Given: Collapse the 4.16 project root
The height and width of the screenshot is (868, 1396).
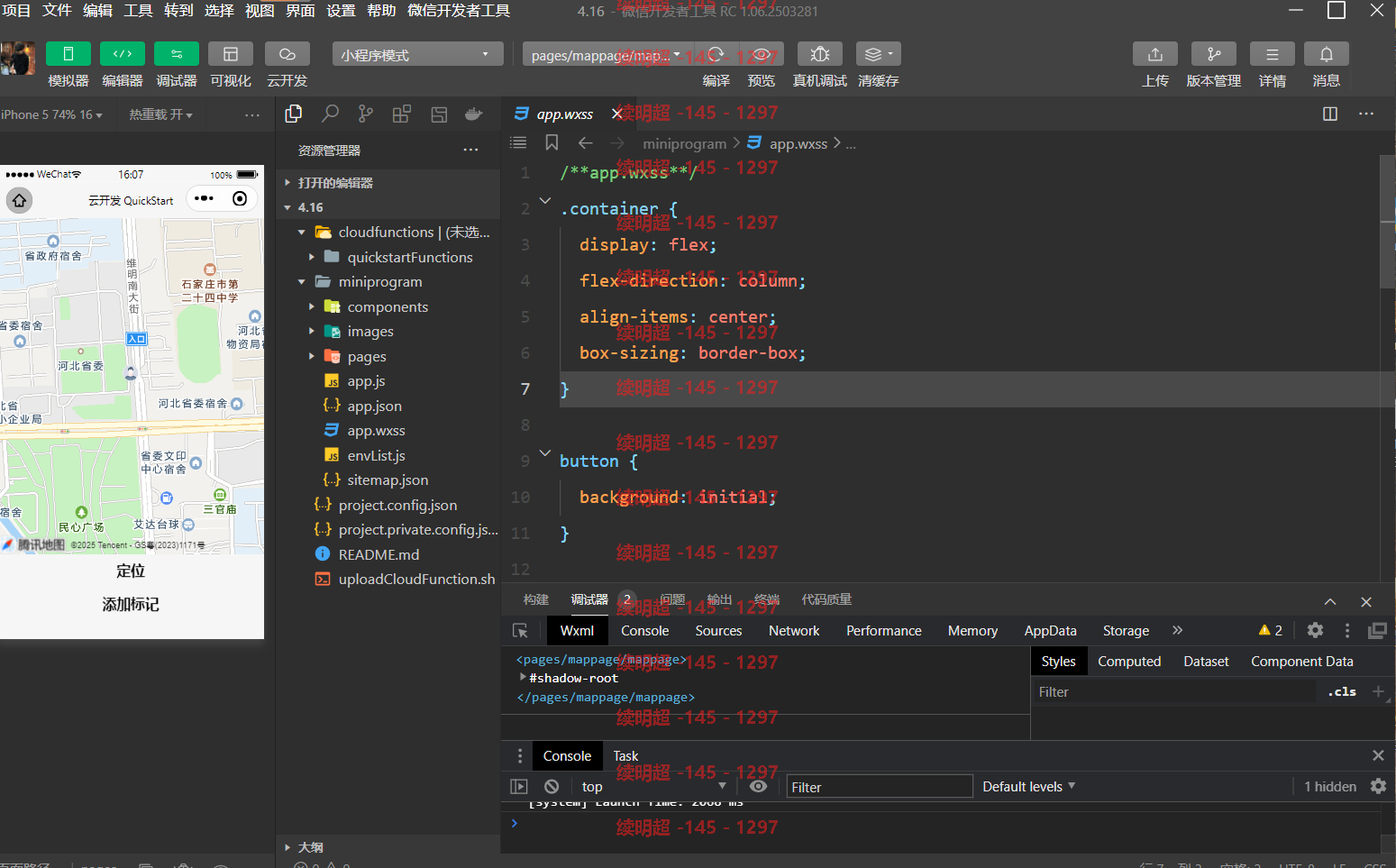Looking at the screenshot, I should click(388, 207).
